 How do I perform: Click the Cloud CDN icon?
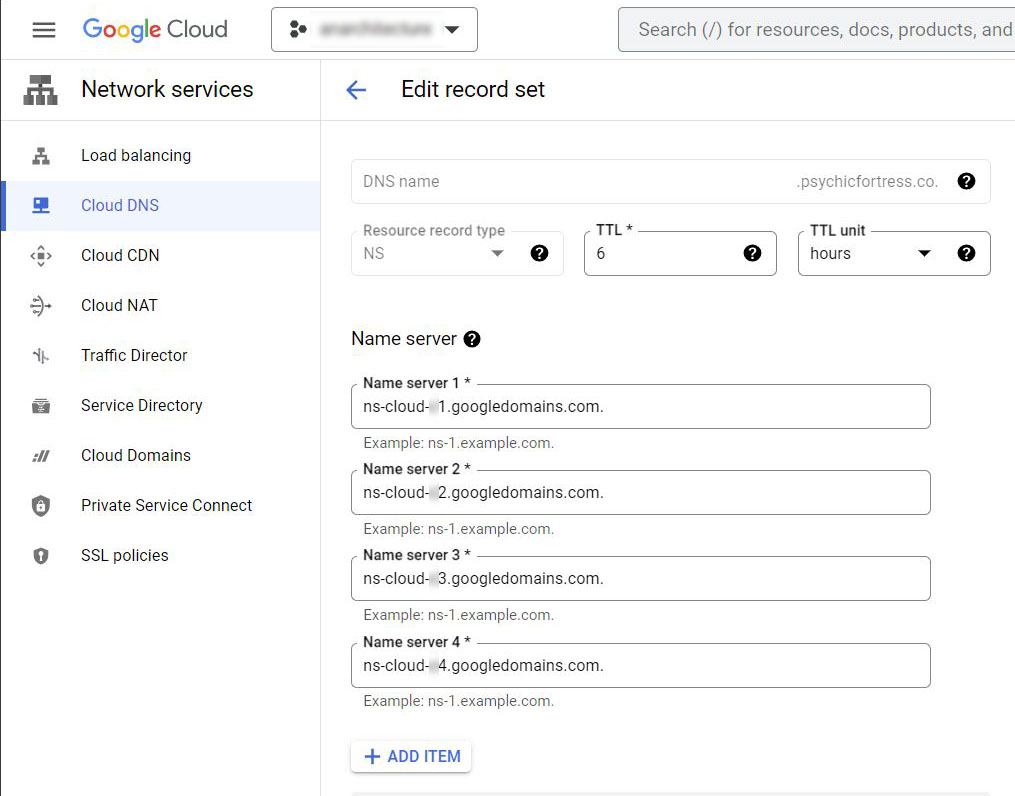[41, 256]
